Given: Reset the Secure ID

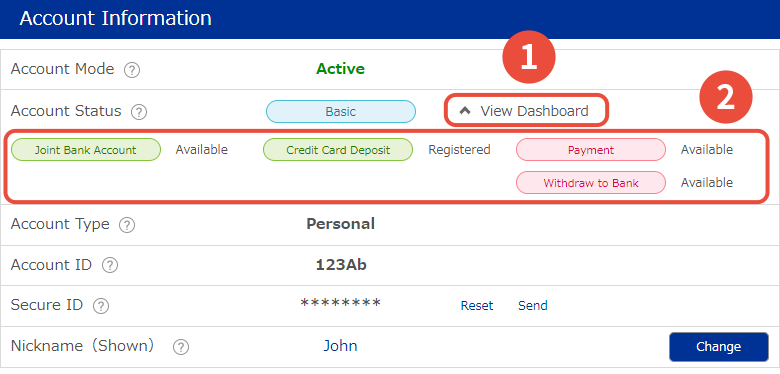Looking at the screenshot, I should [477, 305].
